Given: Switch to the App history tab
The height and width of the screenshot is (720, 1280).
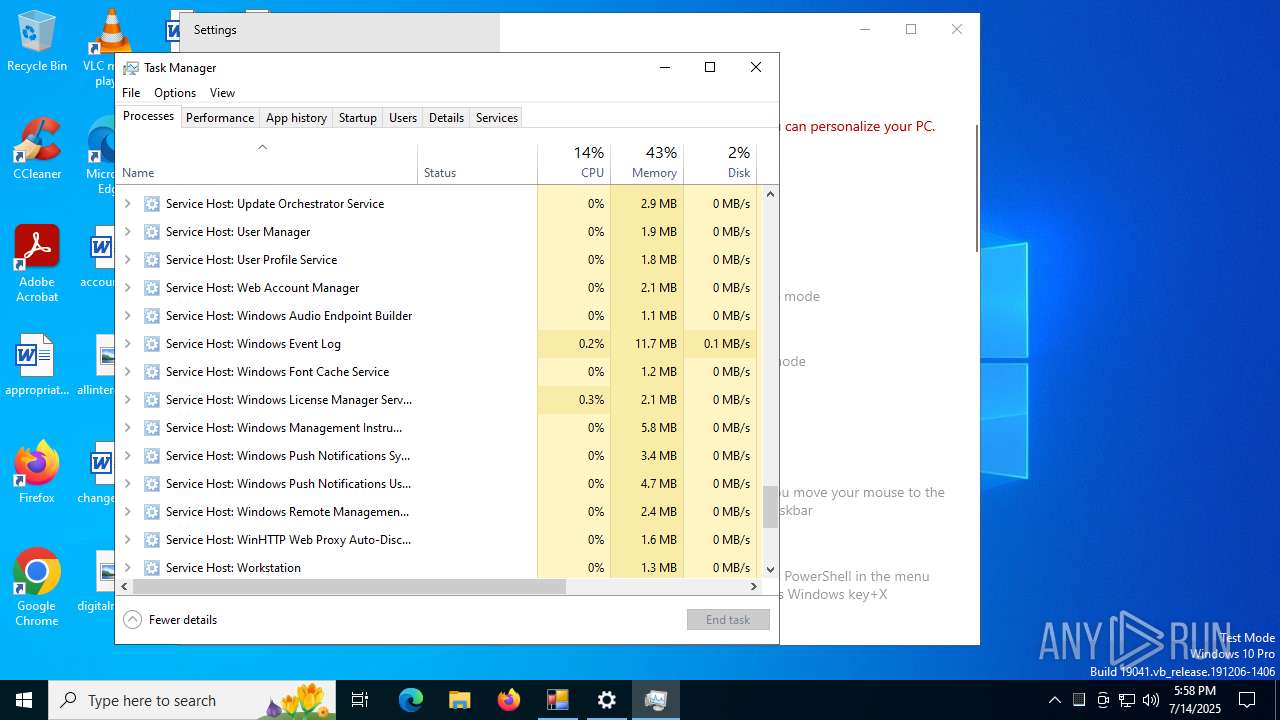Looking at the screenshot, I should pyautogui.click(x=296, y=118).
